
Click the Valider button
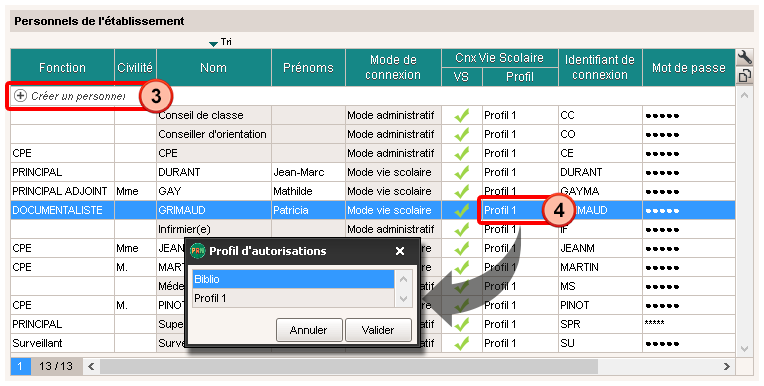[x=378, y=330]
